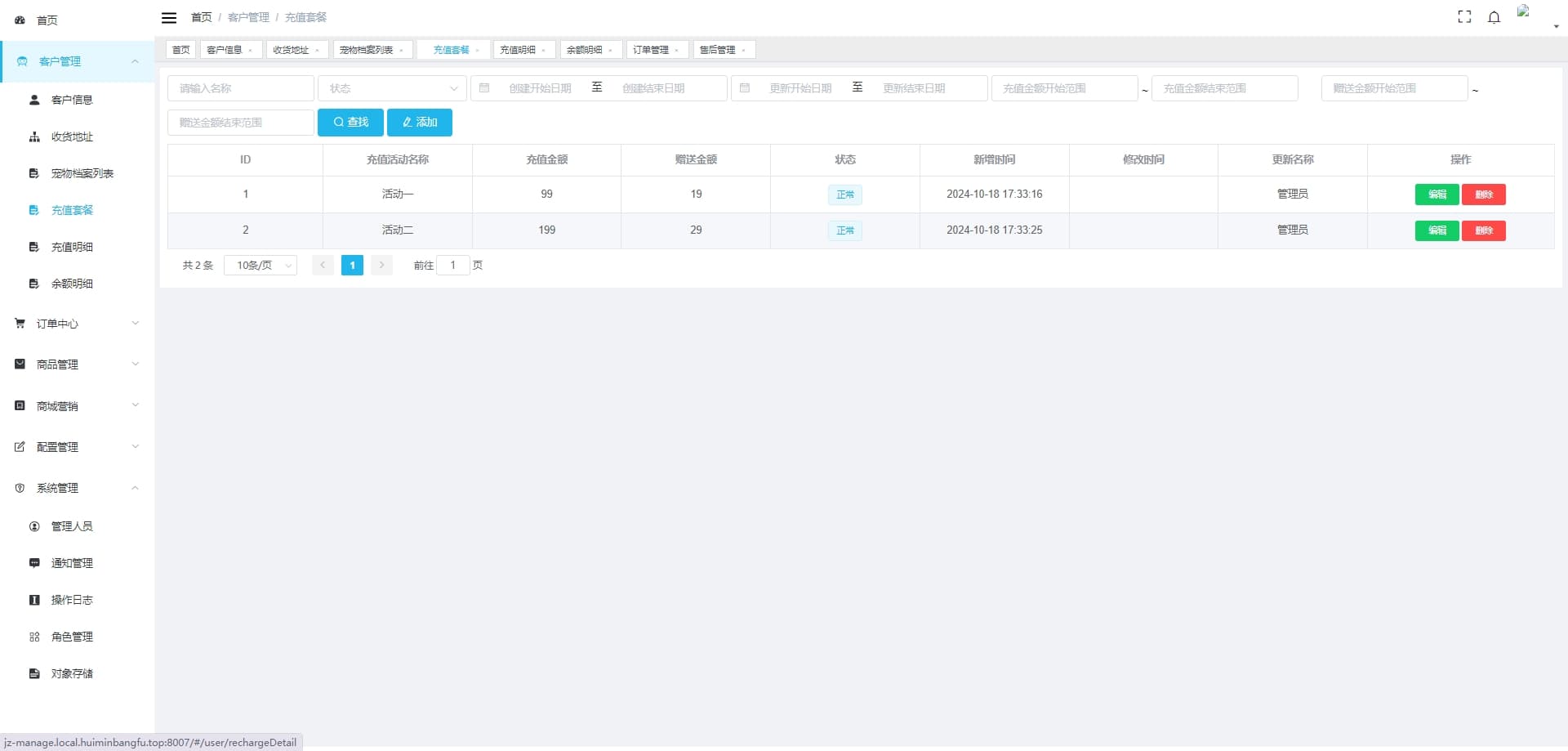Click the message icon beside 通知管理

pyautogui.click(x=34, y=563)
